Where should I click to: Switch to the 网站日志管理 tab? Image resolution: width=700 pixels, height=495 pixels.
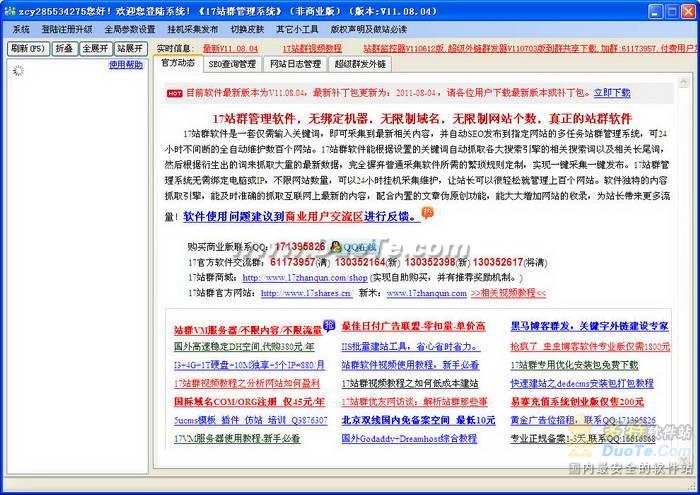295,64
